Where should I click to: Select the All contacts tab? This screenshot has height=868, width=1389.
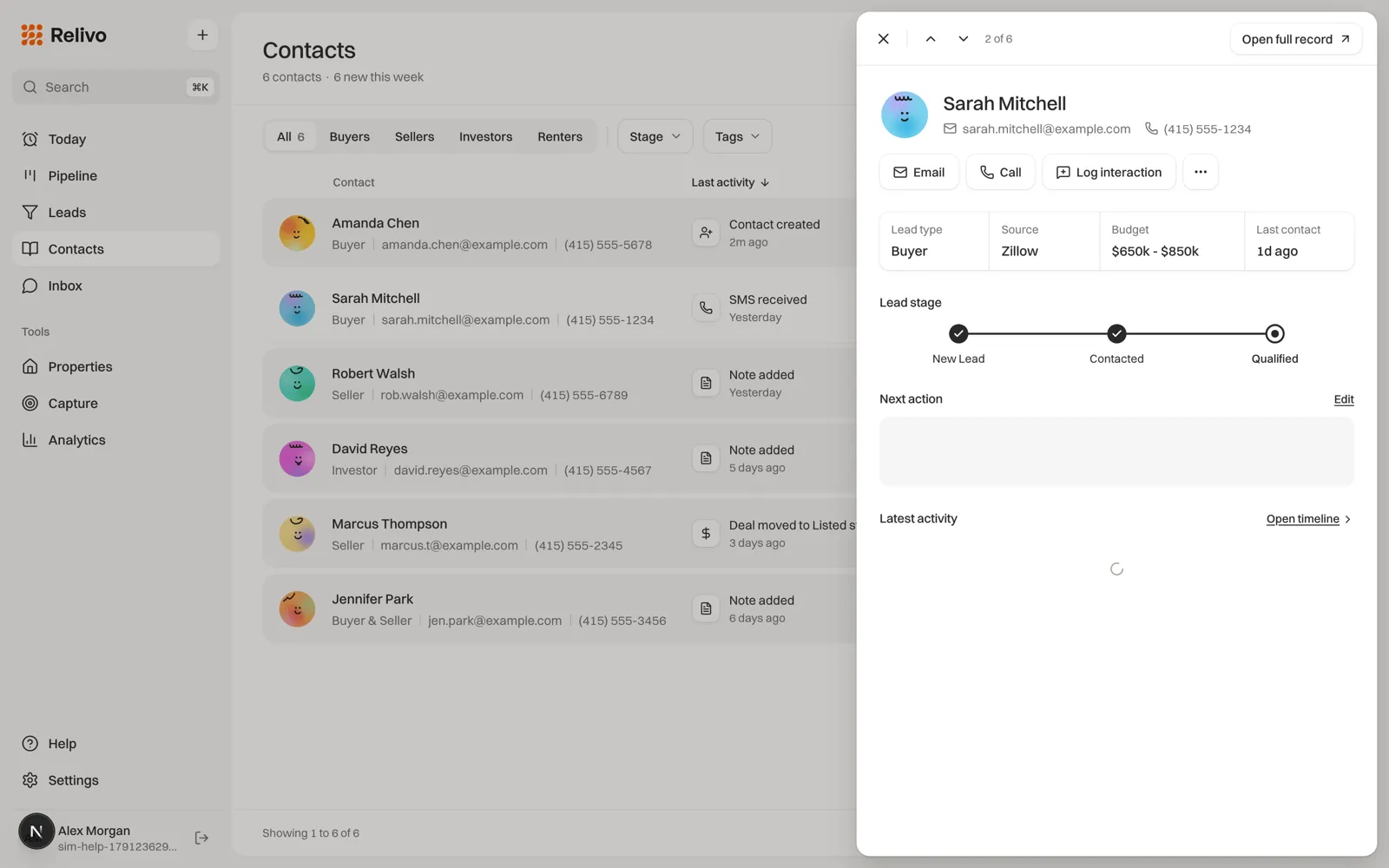[x=291, y=136]
